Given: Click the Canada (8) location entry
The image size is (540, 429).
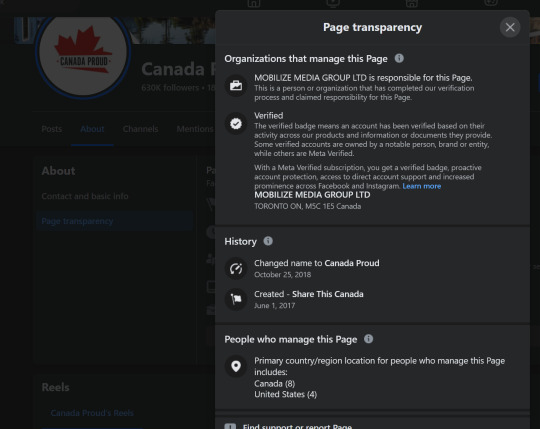Looking at the screenshot, I should click(x=274, y=384).
